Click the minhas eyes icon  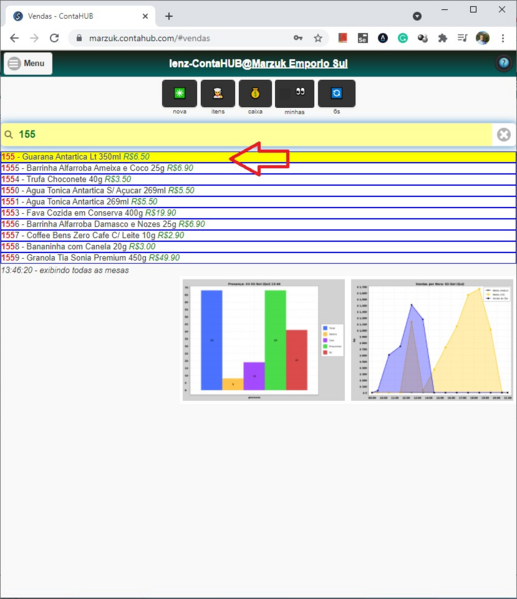294,94
